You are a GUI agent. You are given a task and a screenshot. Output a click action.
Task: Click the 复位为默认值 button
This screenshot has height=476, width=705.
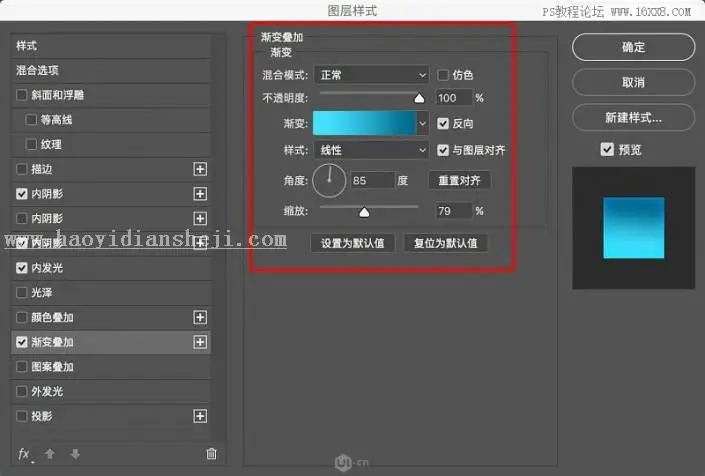446,243
